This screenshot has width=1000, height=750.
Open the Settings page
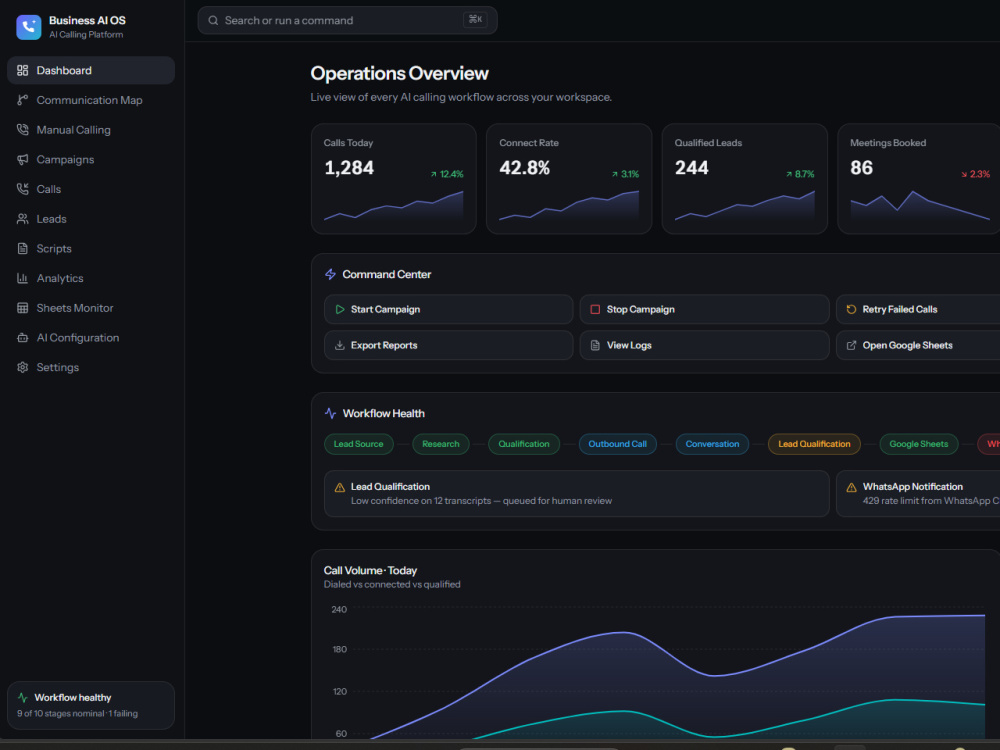click(x=91, y=367)
